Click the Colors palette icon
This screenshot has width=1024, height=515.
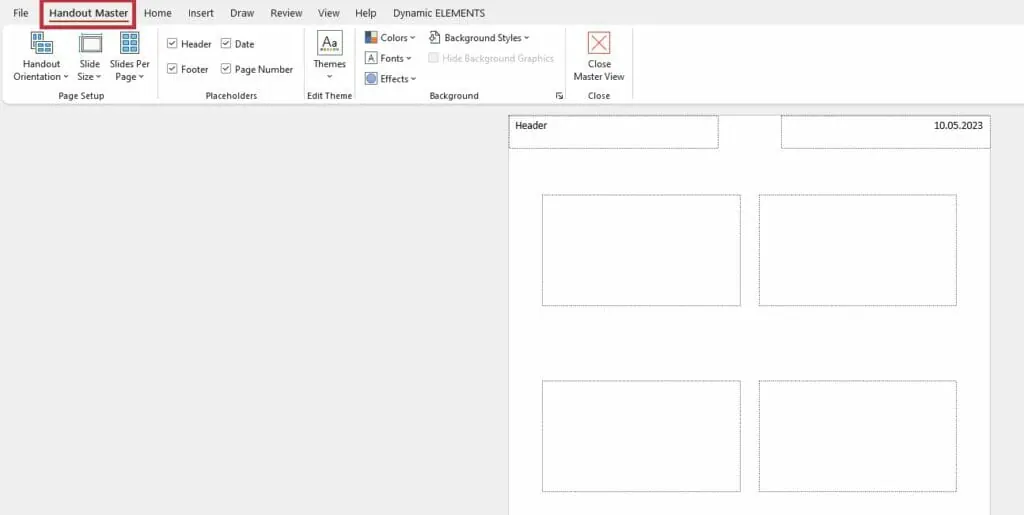pos(371,38)
